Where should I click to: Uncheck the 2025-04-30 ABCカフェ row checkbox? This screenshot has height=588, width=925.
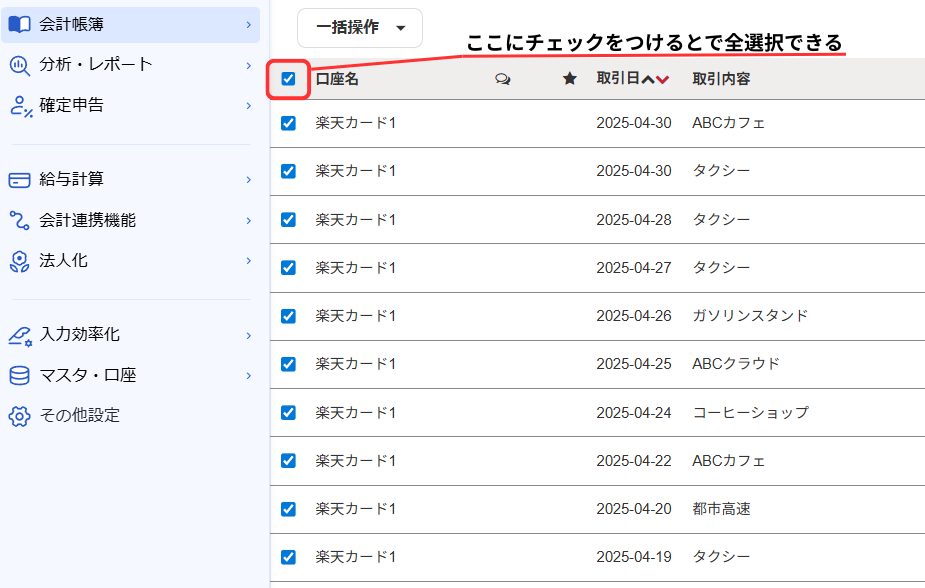pyautogui.click(x=289, y=123)
